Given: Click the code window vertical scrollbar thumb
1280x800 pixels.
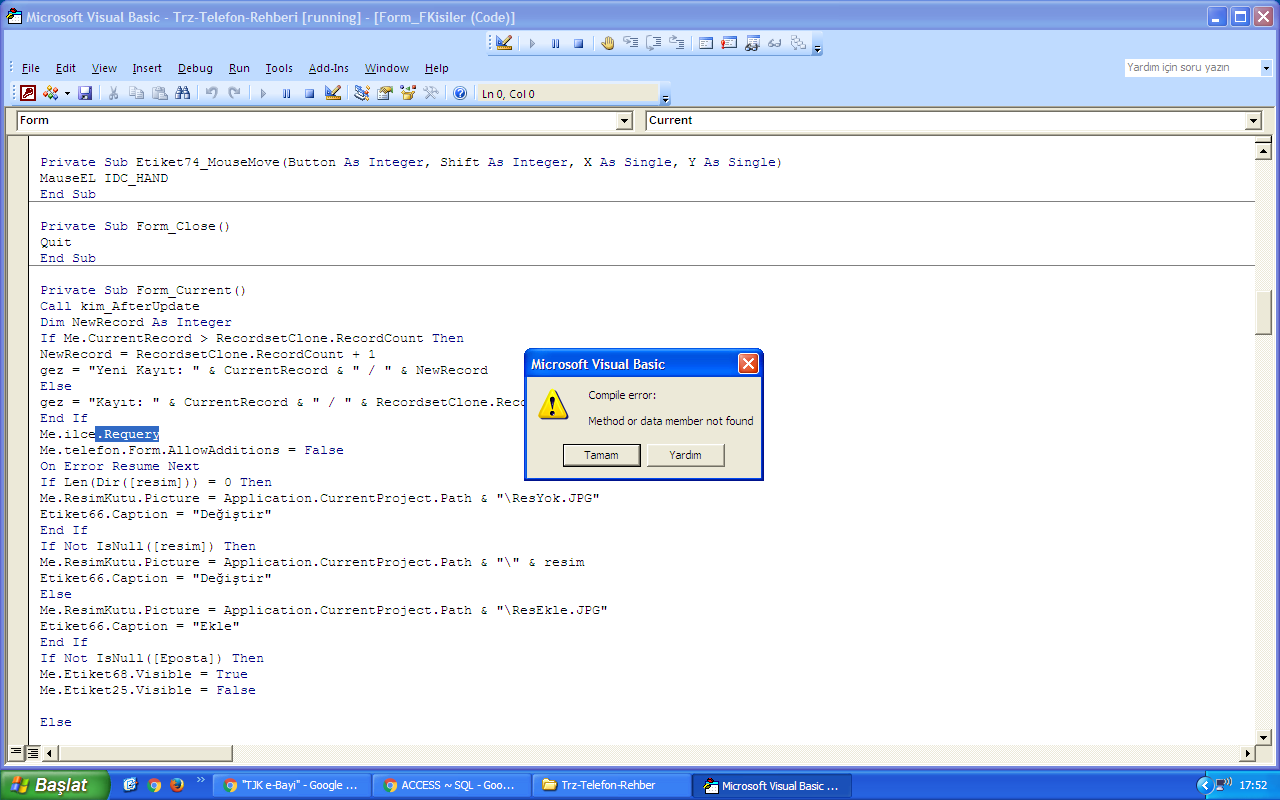Looking at the screenshot, I should pyautogui.click(x=1263, y=314).
